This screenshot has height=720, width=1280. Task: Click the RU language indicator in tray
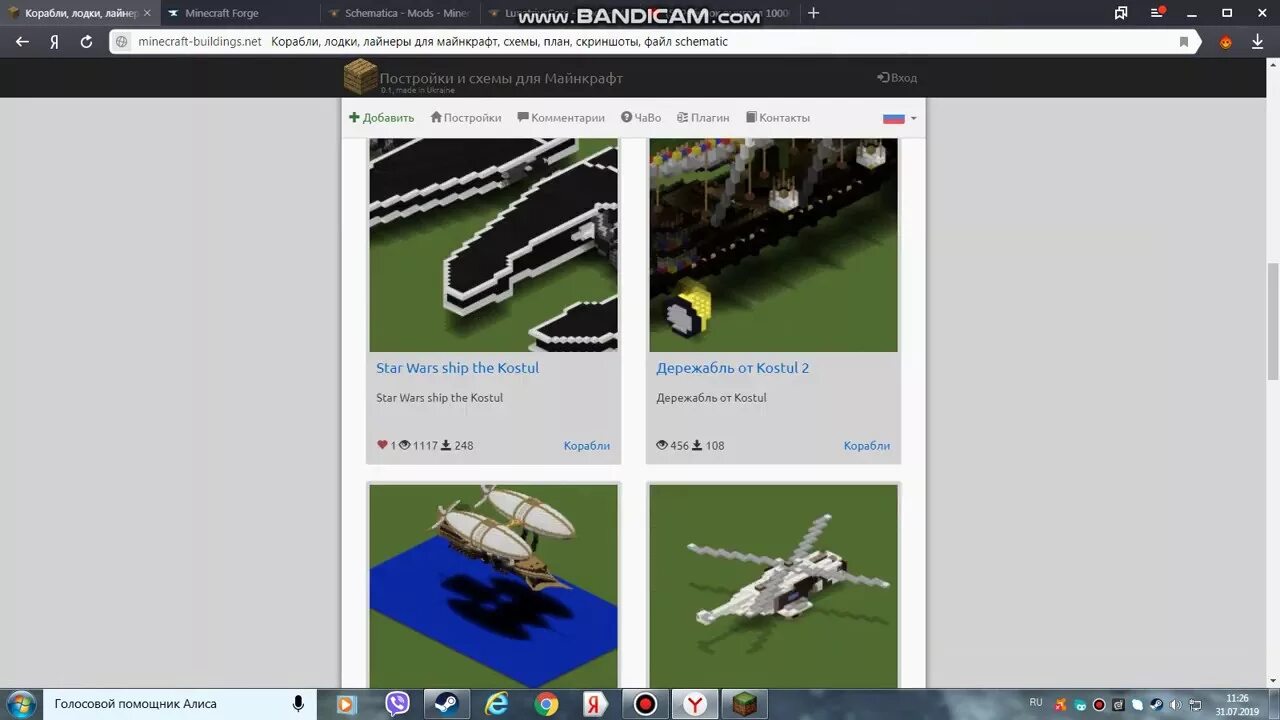1036,703
